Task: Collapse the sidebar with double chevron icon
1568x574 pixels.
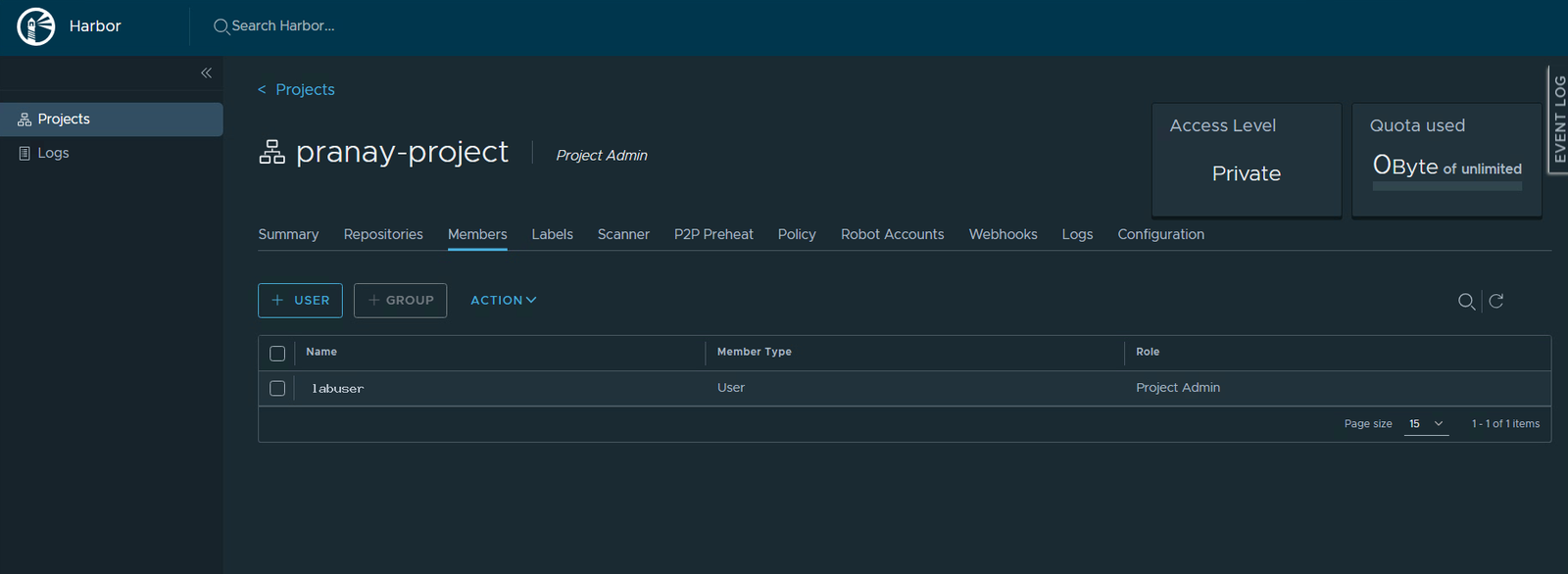Action: (x=206, y=72)
